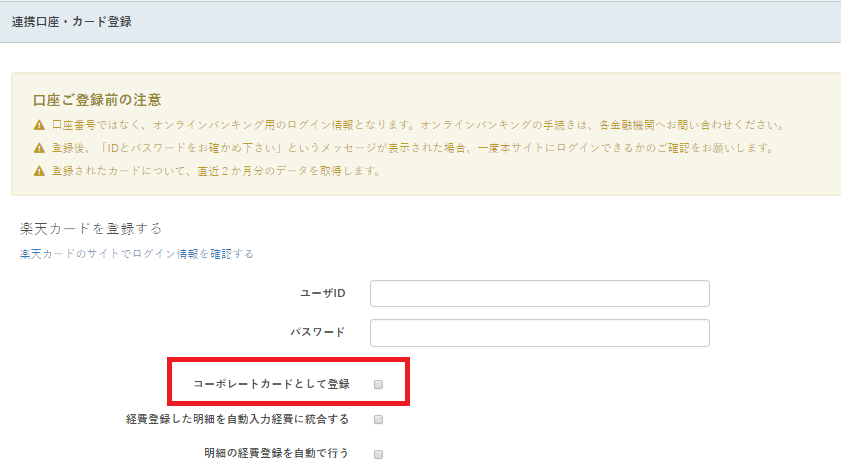Toggle 経費登録した明細を自動入力経費に統合する checkbox
The image size is (841, 469).
pos(379,419)
